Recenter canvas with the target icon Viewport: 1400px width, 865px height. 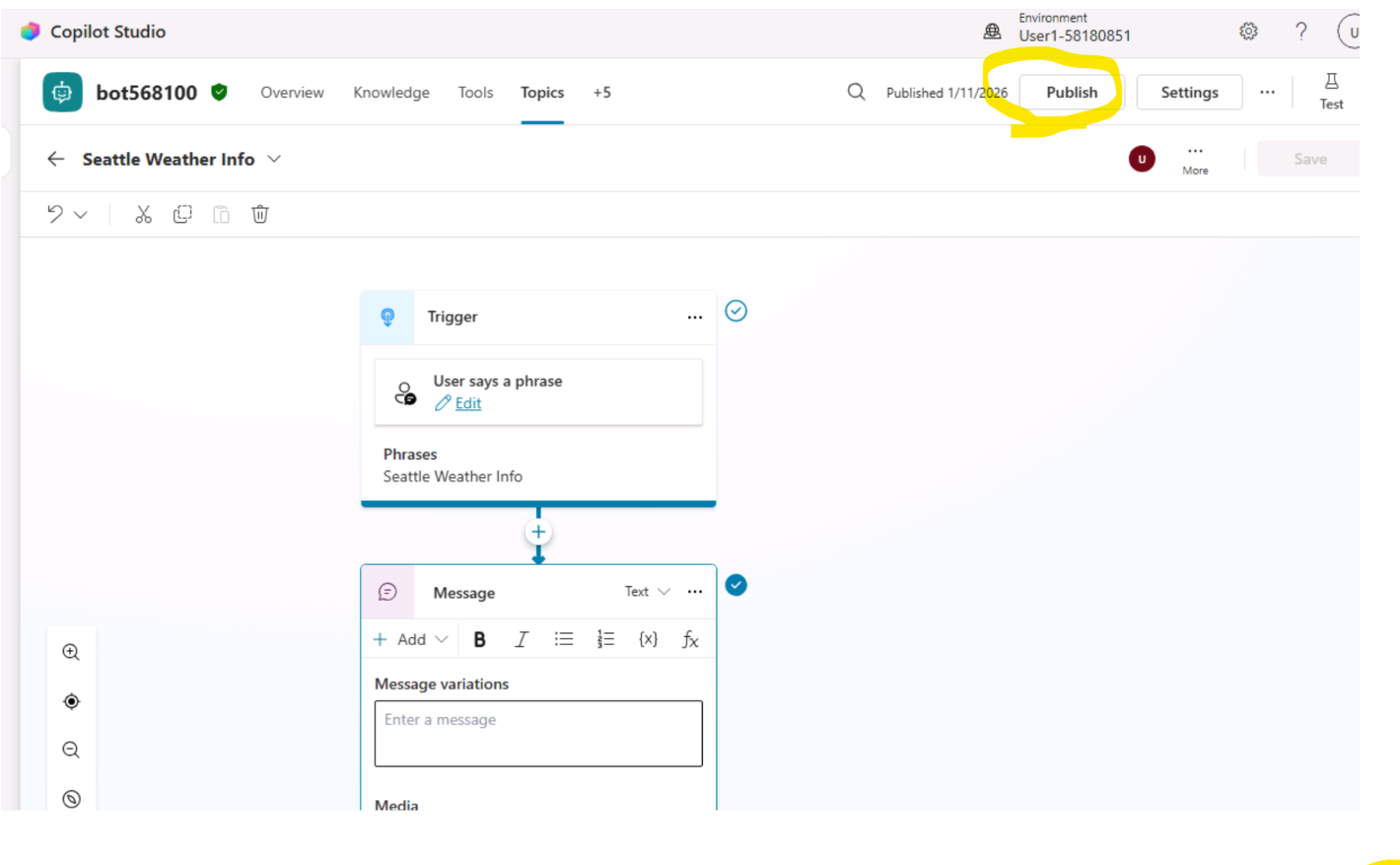click(71, 701)
